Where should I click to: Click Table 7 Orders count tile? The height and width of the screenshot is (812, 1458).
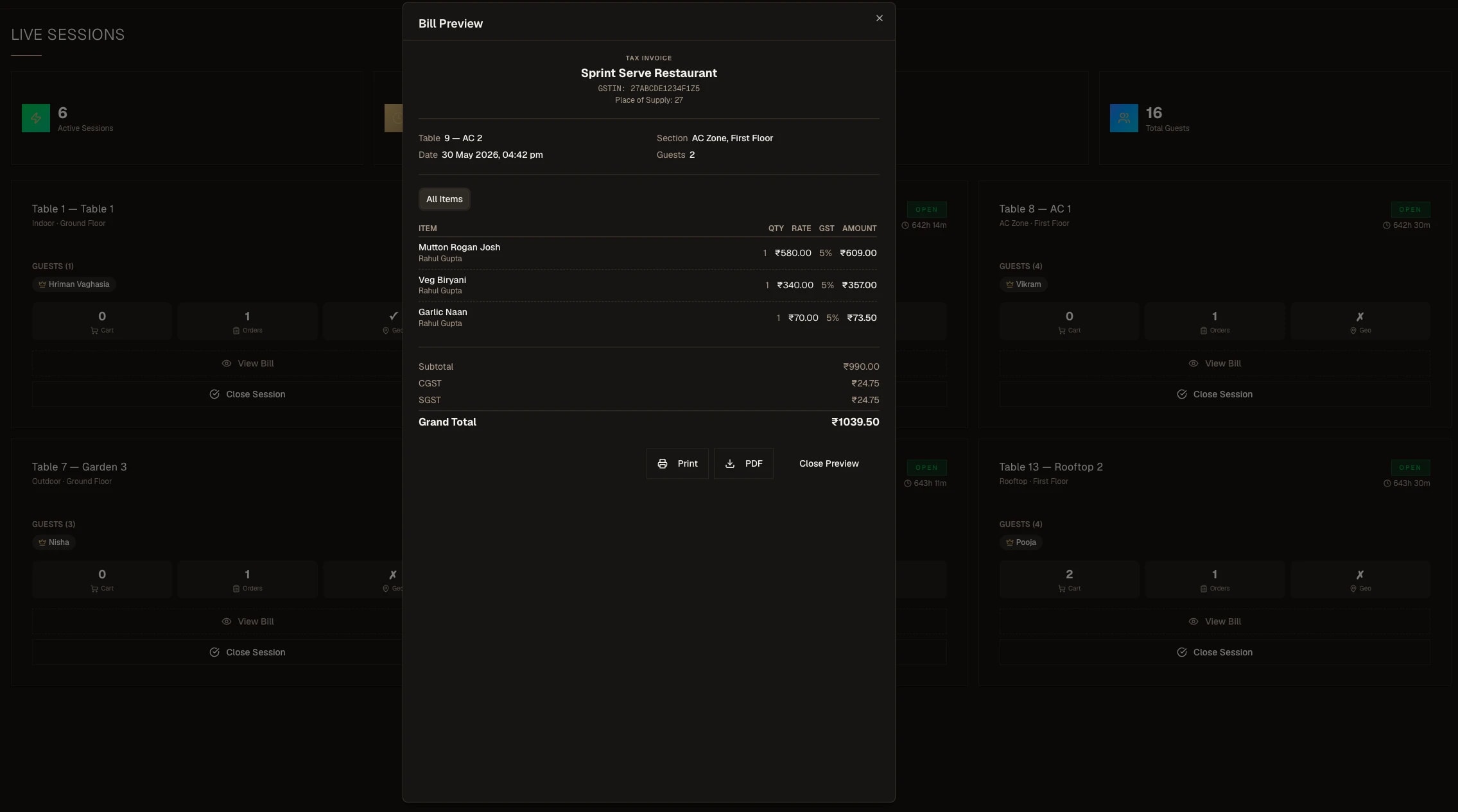(247, 579)
